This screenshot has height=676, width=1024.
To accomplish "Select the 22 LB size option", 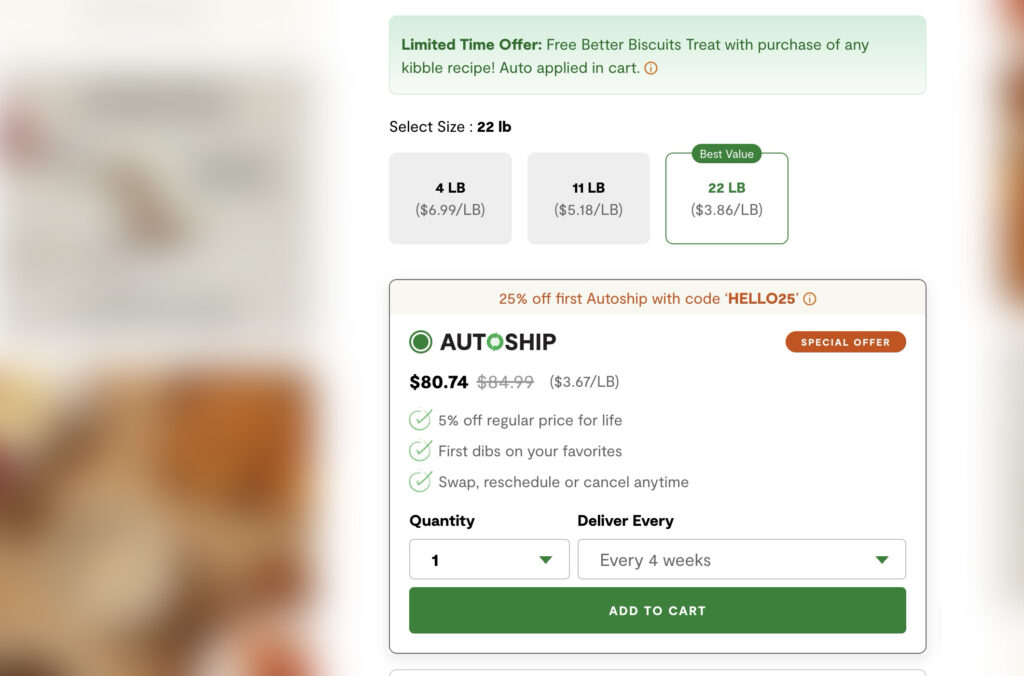I will click(727, 199).
